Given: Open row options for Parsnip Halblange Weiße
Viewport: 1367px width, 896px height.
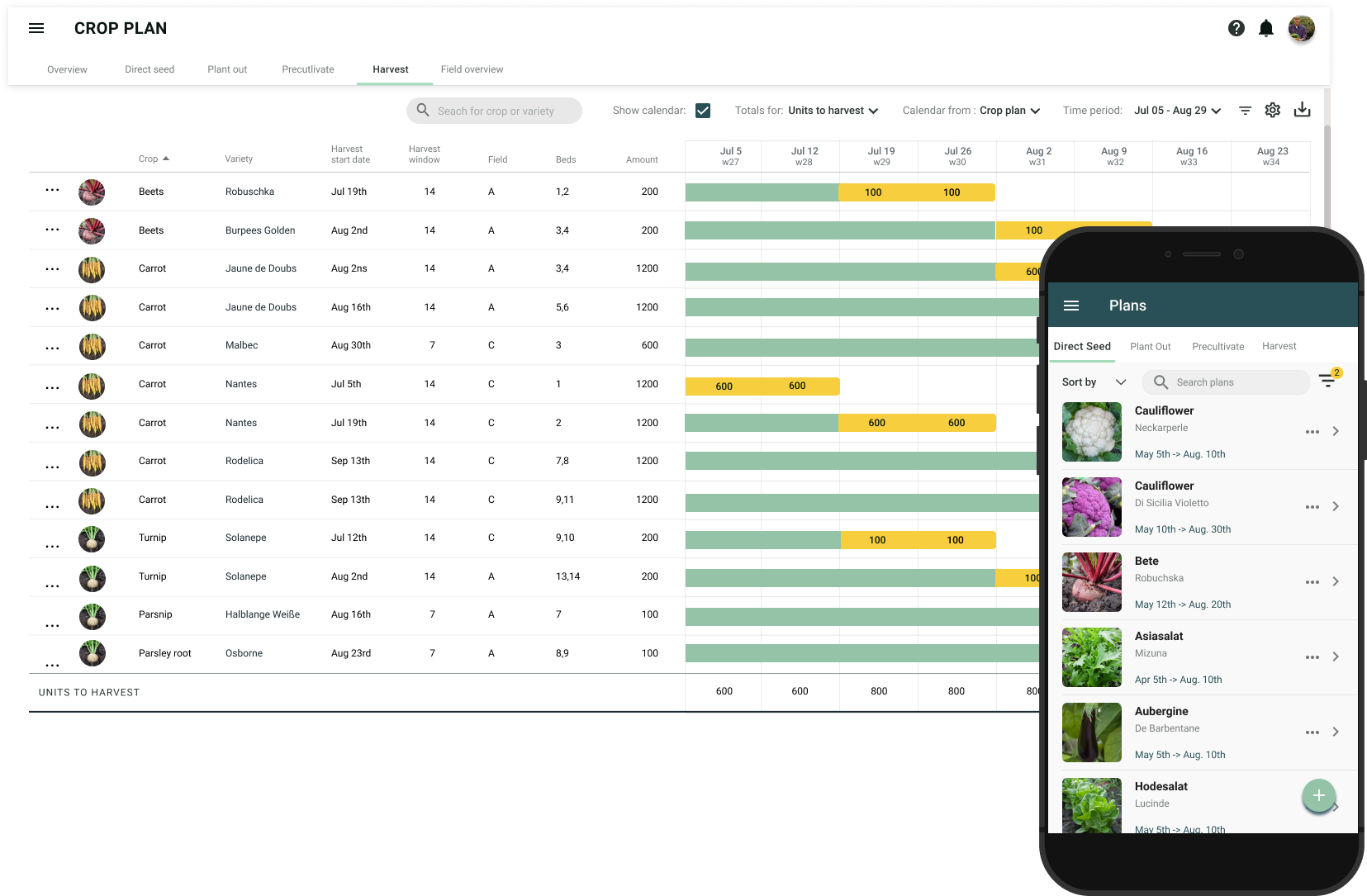Looking at the screenshot, I should pos(52,625).
